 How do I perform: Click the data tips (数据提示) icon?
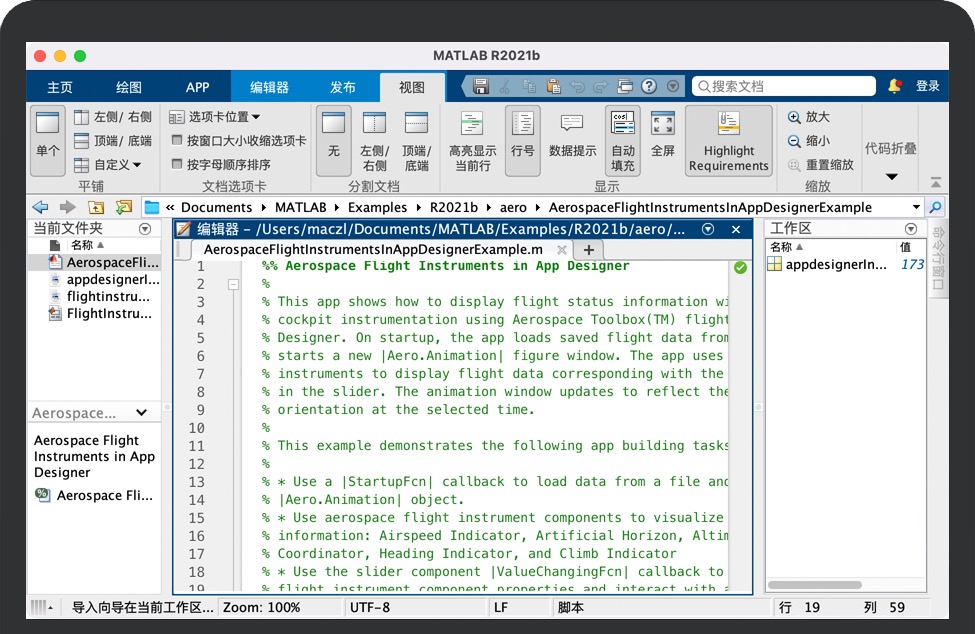point(572,124)
